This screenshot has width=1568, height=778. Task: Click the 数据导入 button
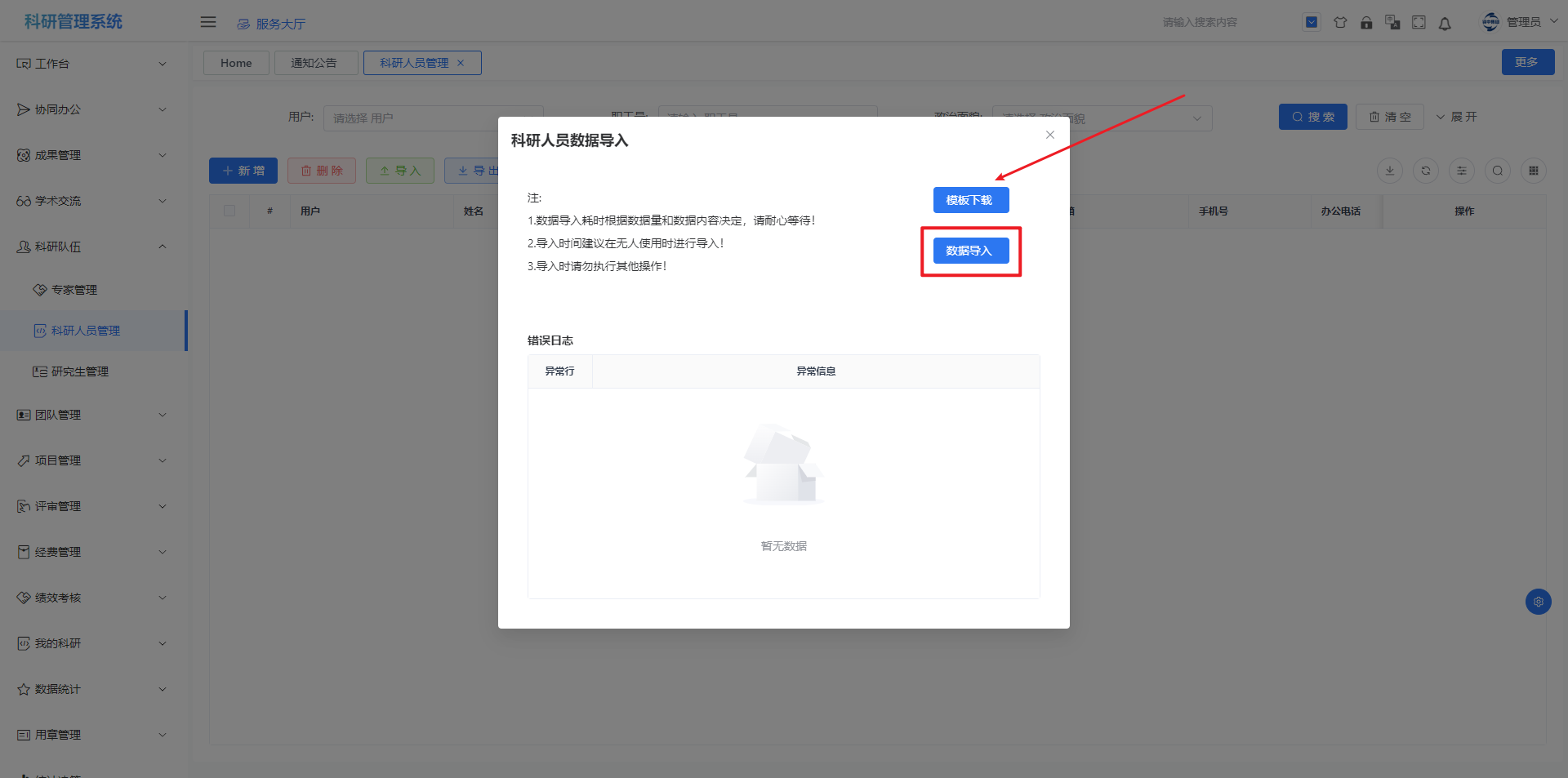(970, 251)
